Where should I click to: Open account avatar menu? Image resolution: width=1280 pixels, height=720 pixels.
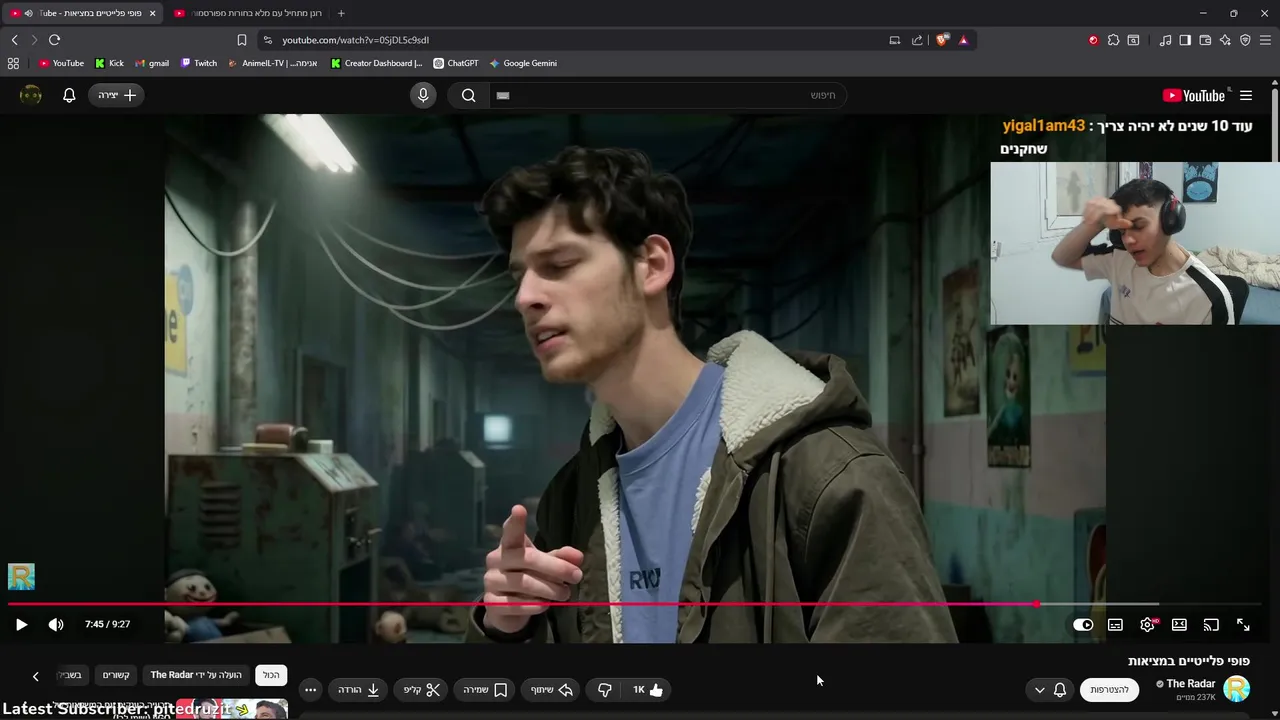[31, 95]
